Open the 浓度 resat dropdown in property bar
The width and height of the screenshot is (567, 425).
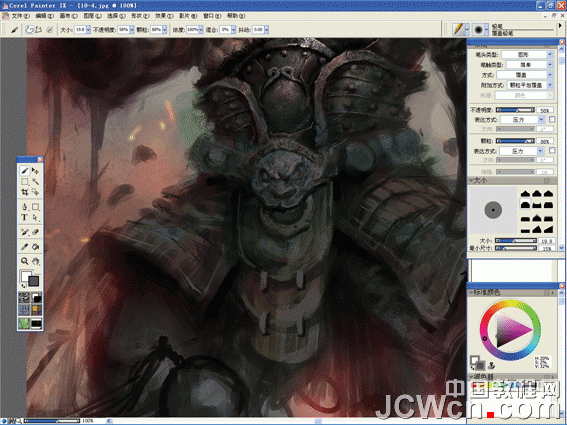tap(201, 30)
